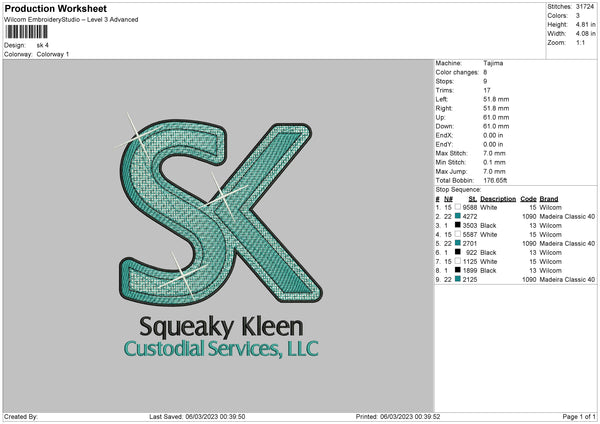Click the Custodial Services, LLC text
This screenshot has height=424, width=600.
220,348
